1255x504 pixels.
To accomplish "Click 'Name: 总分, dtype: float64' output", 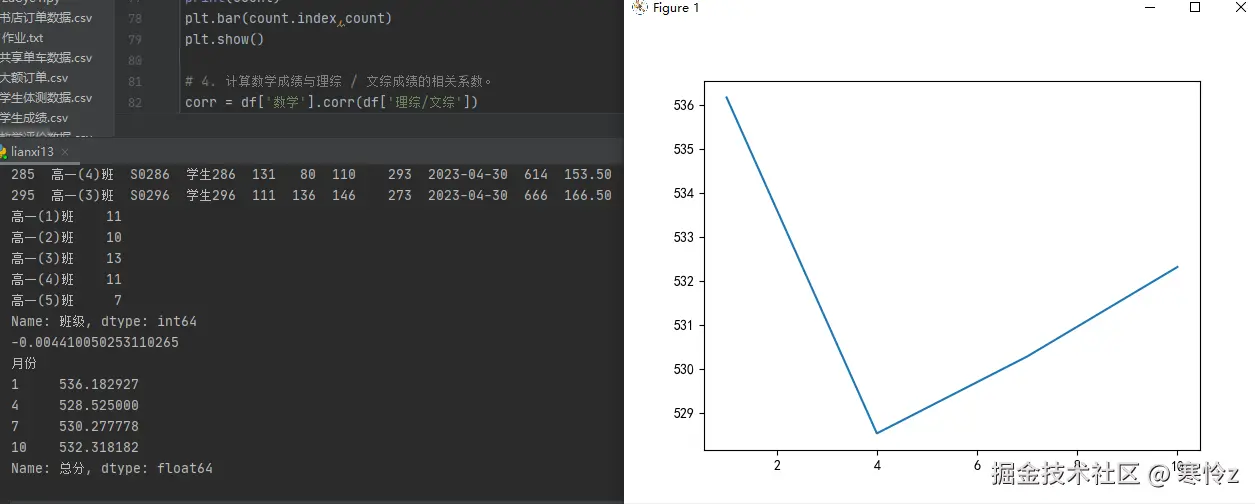I will pos(112,468).
